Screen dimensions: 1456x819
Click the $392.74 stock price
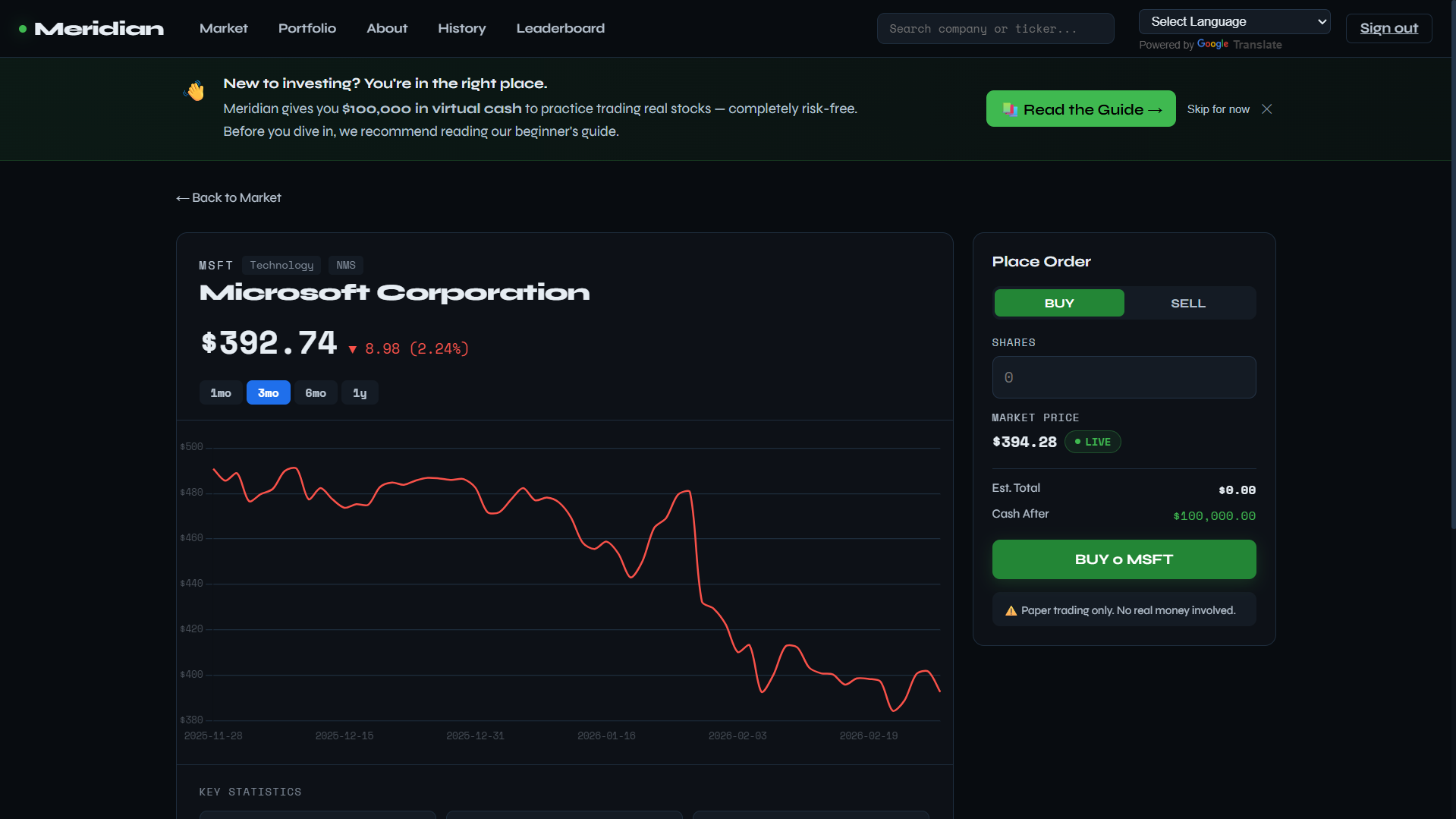pos(269,343)
